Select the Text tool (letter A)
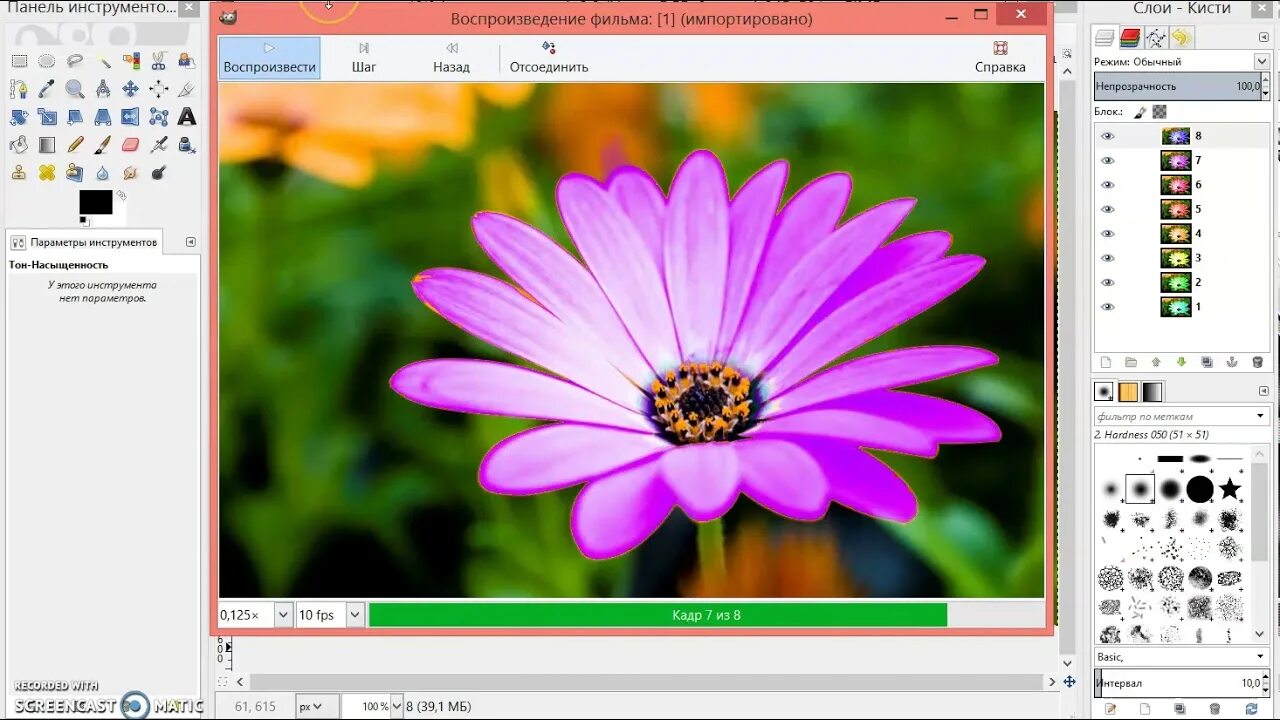The width and height of the screenshot is (1280, 720). point(187,116)
